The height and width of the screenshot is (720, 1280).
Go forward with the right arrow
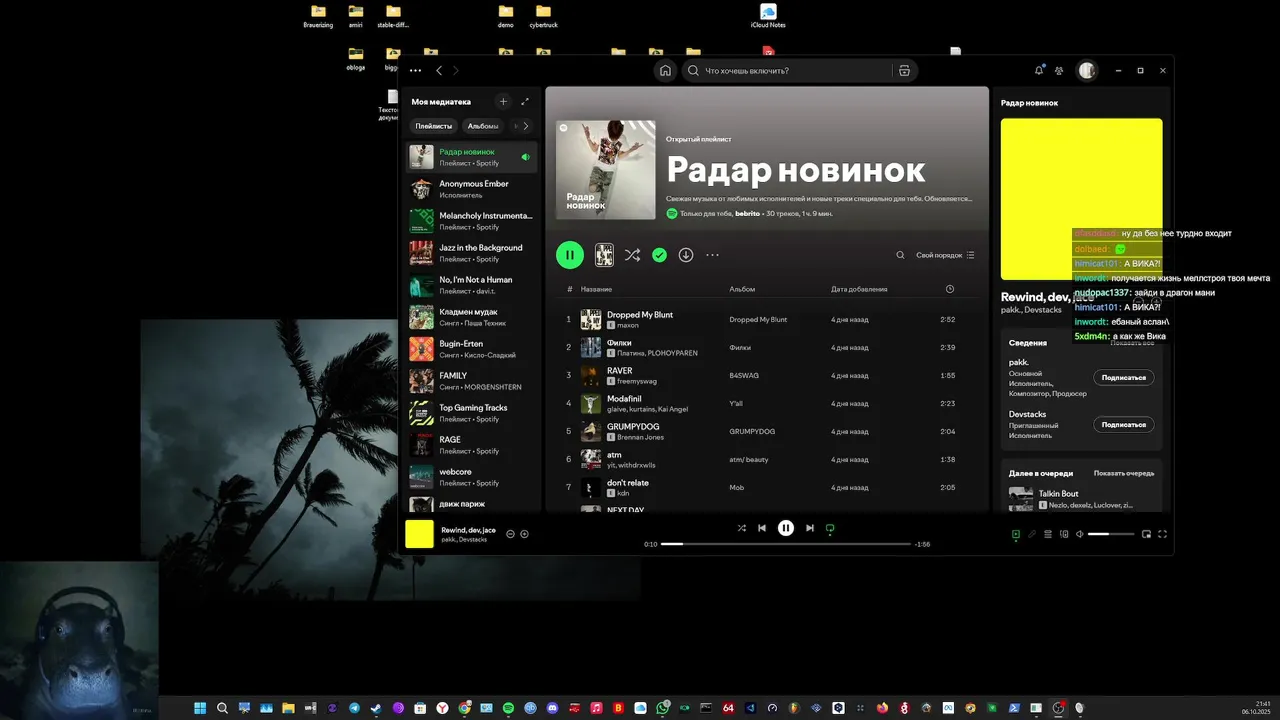(456, 71)
